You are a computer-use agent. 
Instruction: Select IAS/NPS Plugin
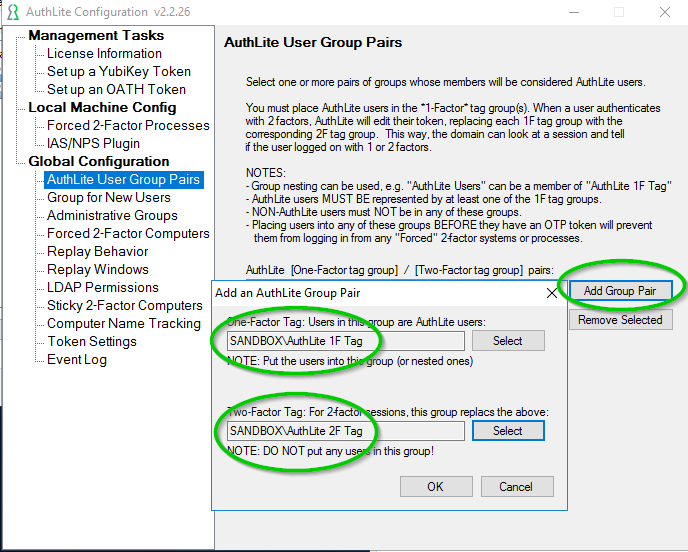(x=93, y=143)
